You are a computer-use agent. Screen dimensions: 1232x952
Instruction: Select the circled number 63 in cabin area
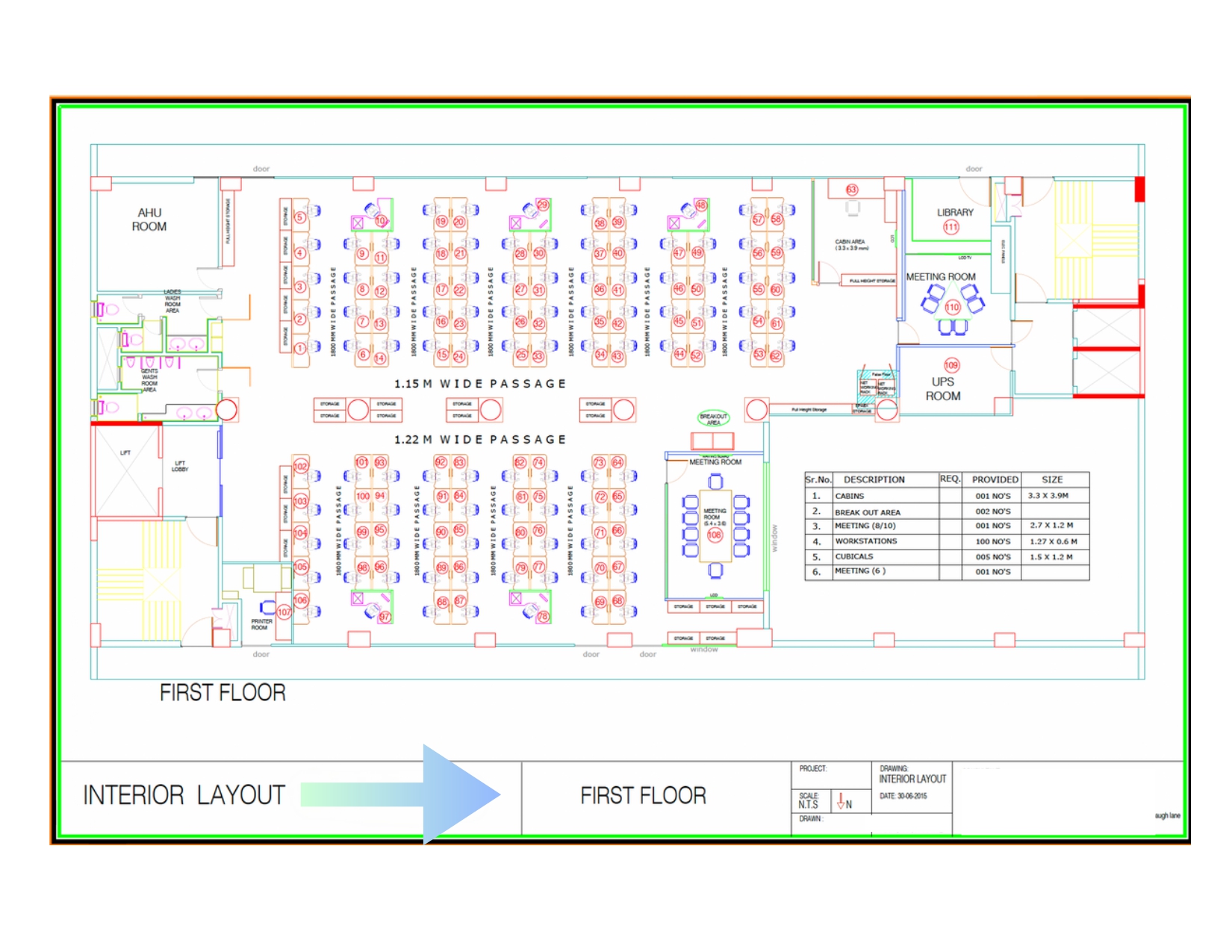point(852,190)
